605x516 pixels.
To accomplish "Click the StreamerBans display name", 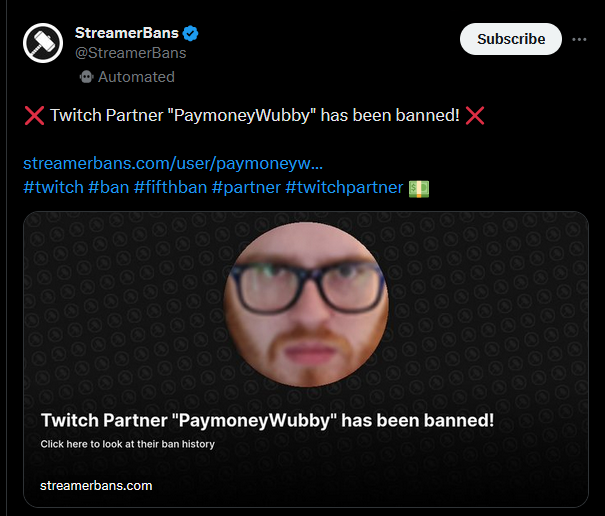I will tap(127, 33).
